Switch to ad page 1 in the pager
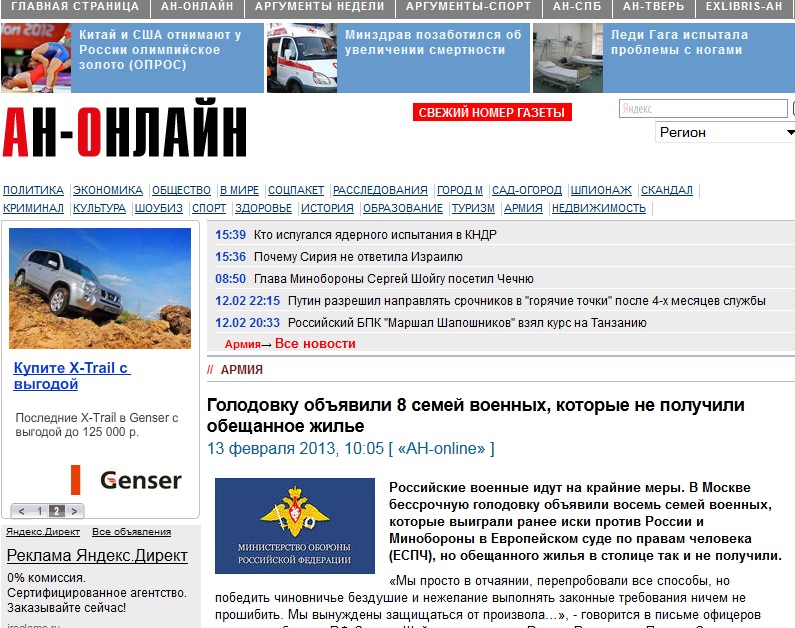795x628 pixels. click(40, 511)
